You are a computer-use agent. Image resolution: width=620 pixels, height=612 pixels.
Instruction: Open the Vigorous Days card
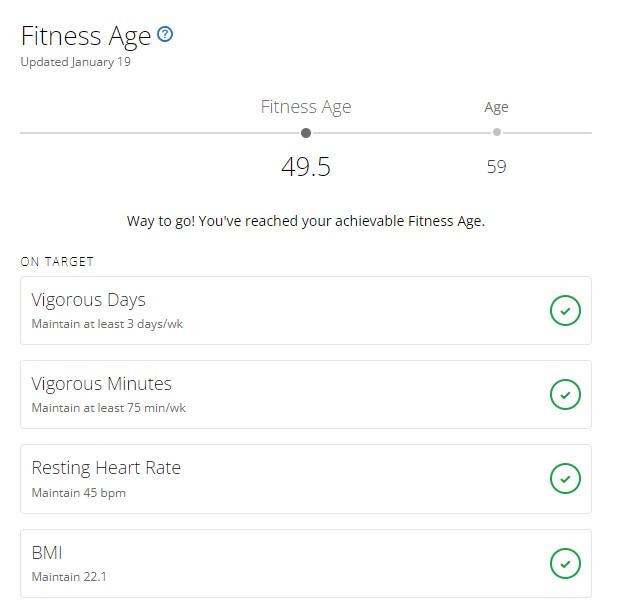306,310
